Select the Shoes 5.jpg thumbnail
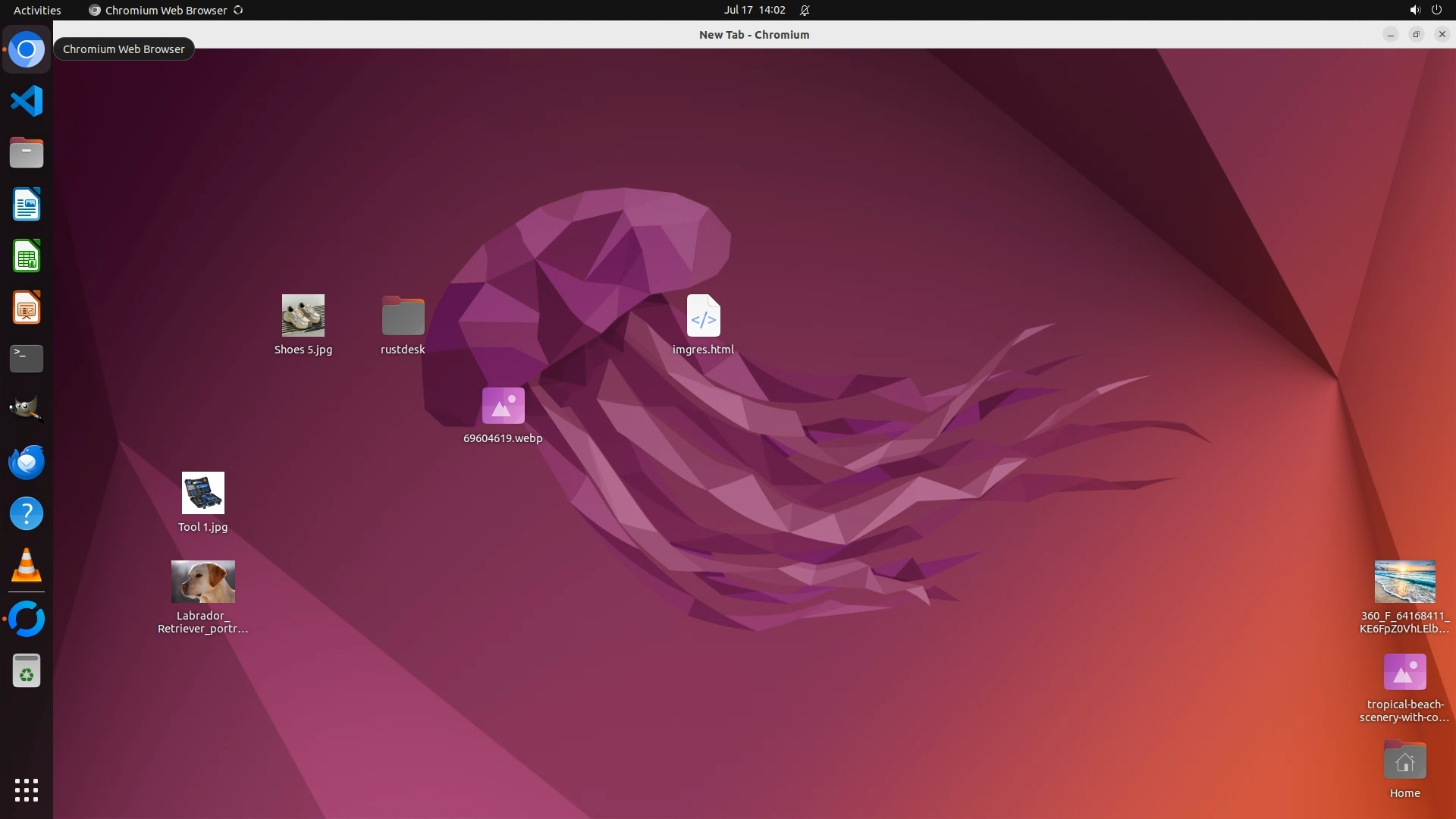Image resolution: width=1456 pixels, height=819 pixels. coord(303,315)
